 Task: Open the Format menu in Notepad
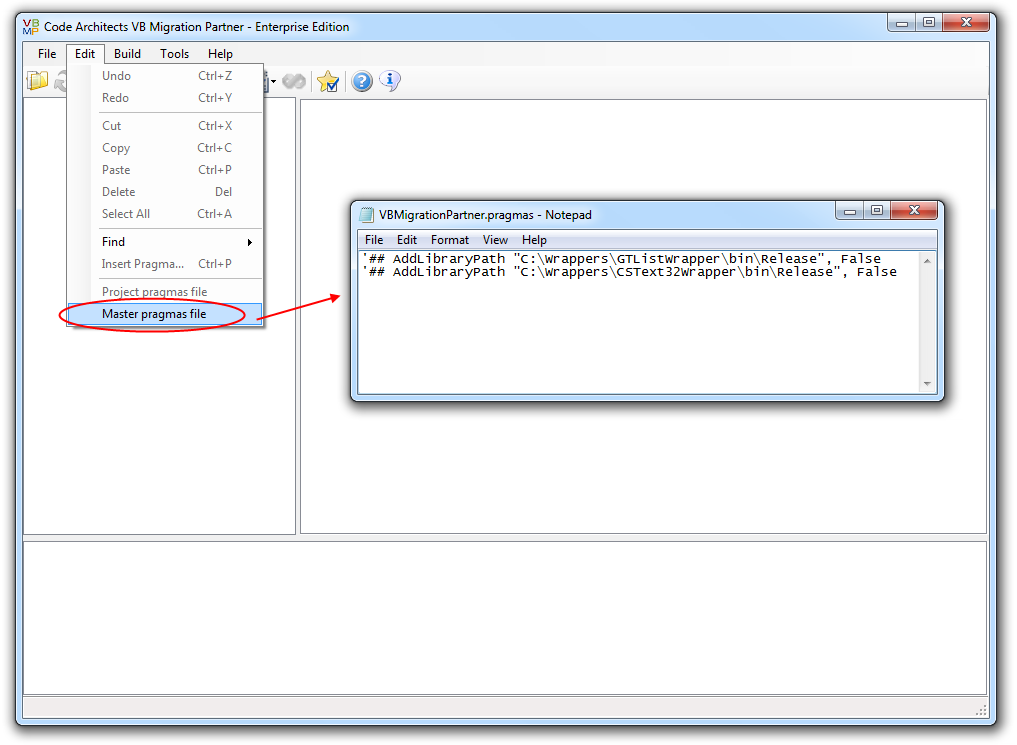click(449, 240)
